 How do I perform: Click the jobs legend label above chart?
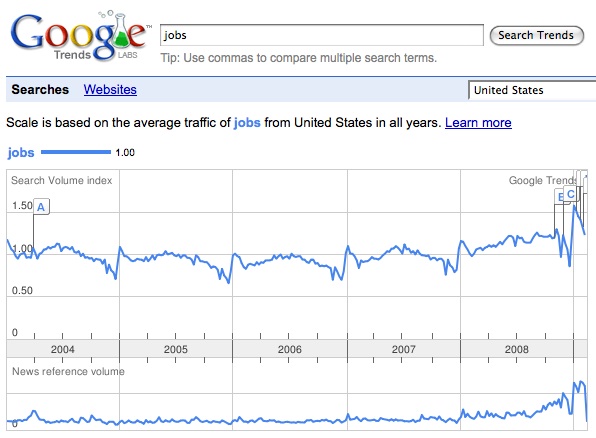coord(21,153)
